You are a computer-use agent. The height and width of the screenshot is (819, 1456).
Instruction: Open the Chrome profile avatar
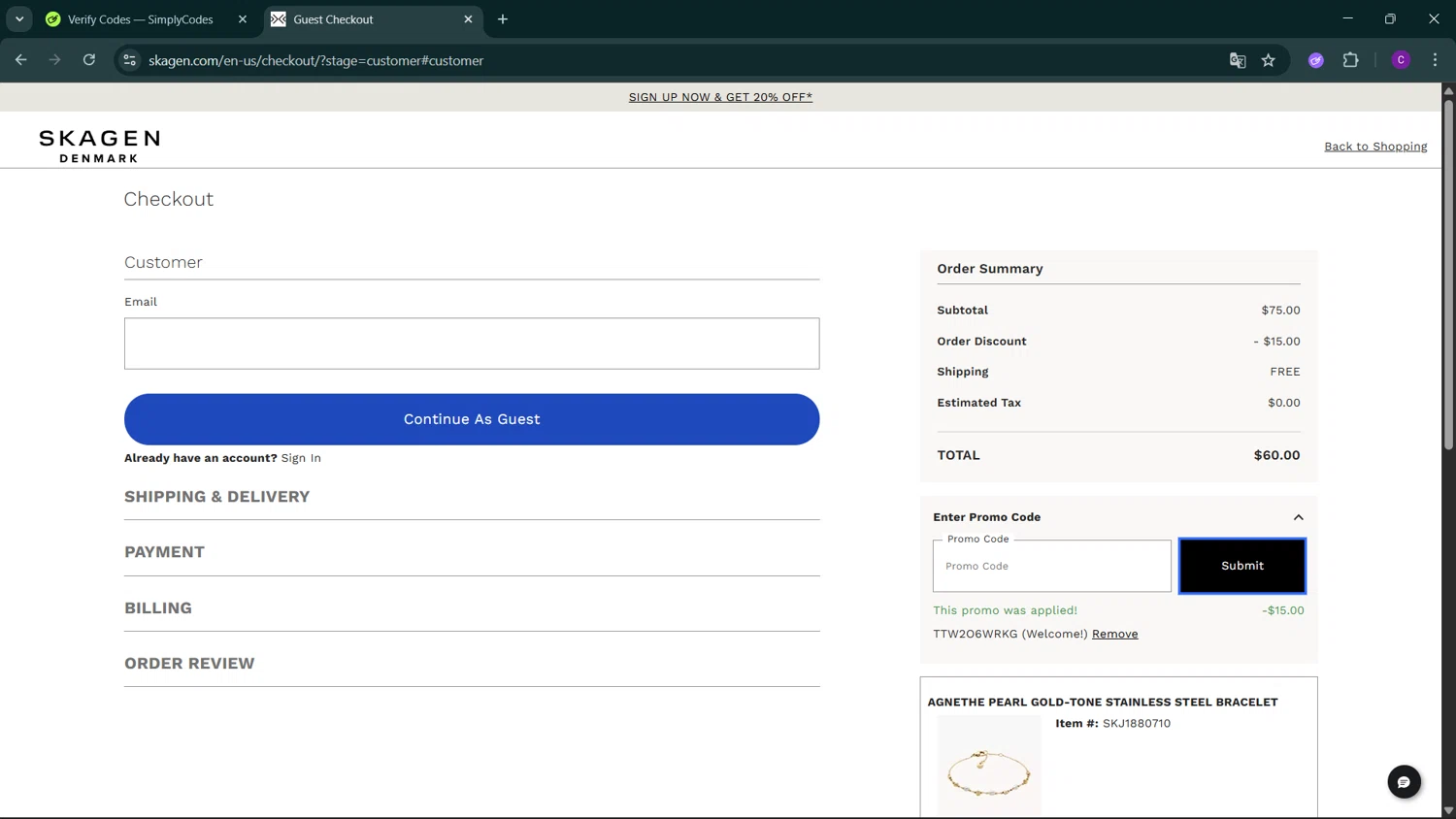pos(1401,60)
